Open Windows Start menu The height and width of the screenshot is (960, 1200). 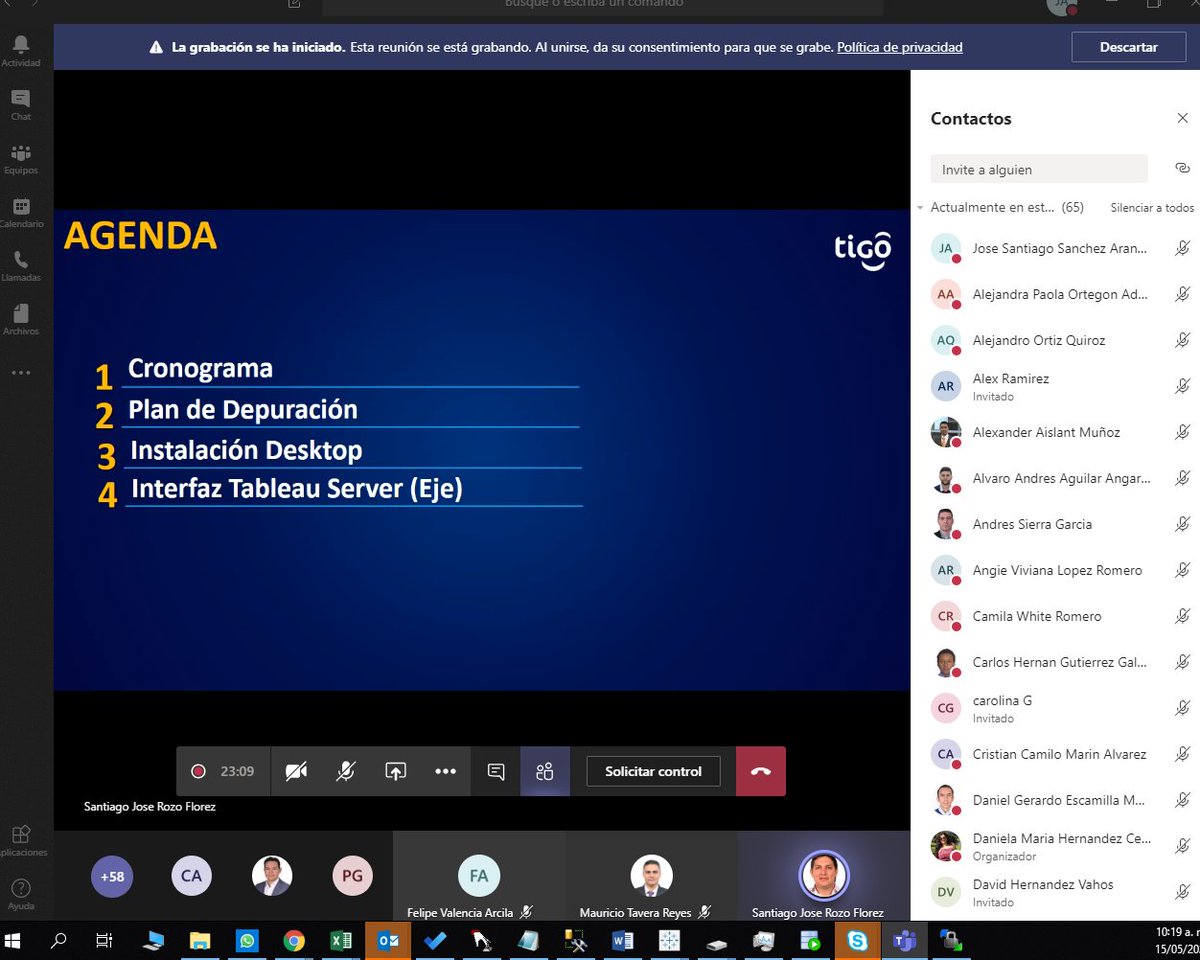14,940
